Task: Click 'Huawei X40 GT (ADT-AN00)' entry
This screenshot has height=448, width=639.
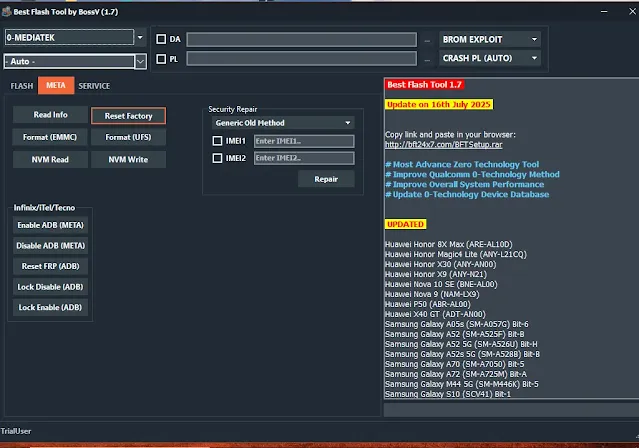Action: 435,314
